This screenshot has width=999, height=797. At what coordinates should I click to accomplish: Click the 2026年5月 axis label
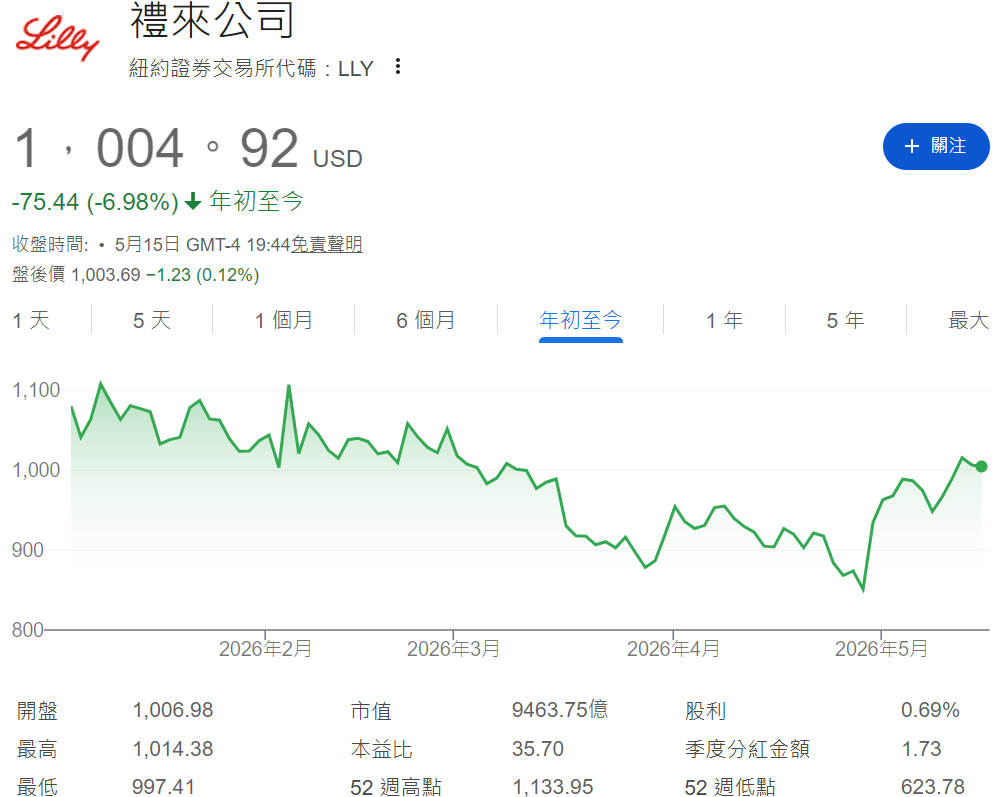[881, 649]
